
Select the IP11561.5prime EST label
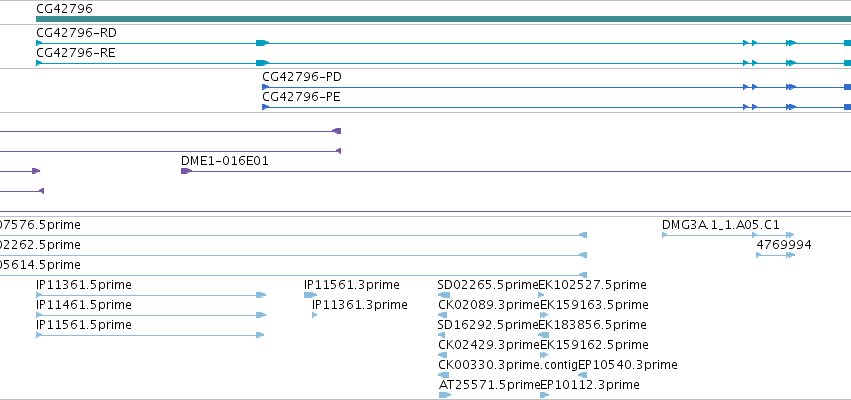pos(84,325)
